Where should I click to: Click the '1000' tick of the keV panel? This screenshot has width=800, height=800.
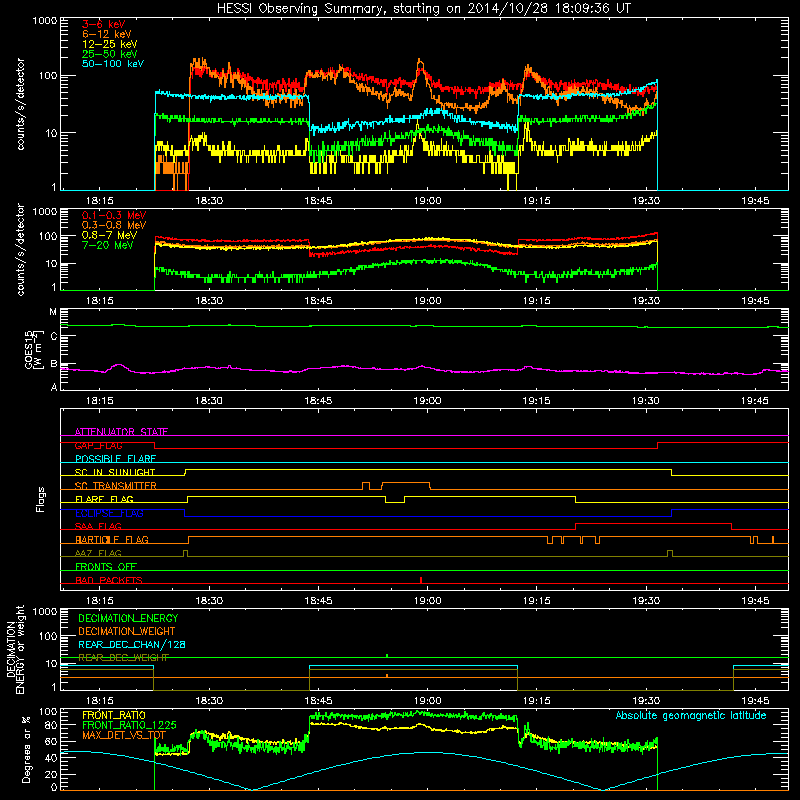45,21
